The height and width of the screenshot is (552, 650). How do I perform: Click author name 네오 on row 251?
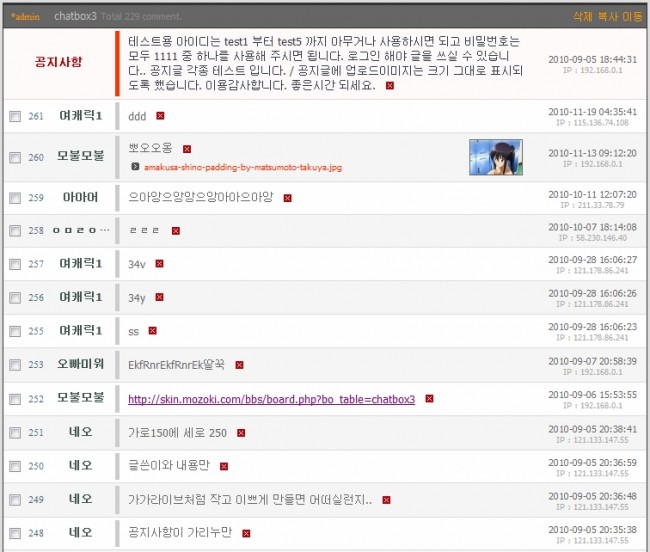tap(80, 432)
